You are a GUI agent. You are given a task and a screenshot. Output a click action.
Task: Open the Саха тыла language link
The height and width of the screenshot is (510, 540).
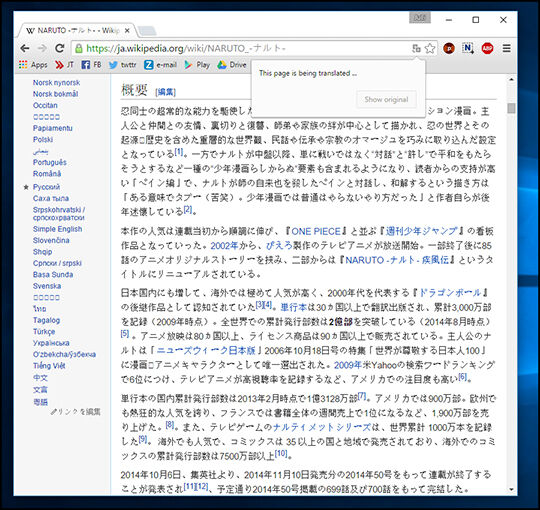coord(51,198)
